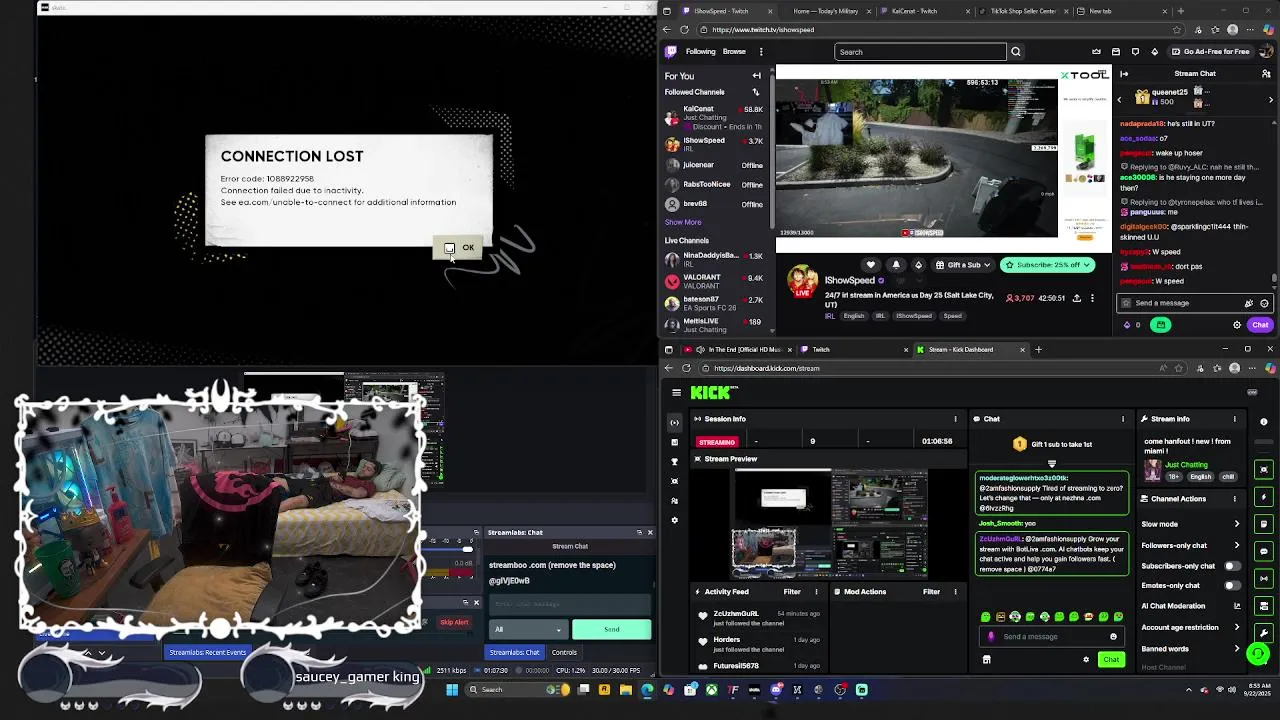This screenshot has height=720, width=1280.
Task: Open the Browse menu on Twitch
Action: coord(734,52)
